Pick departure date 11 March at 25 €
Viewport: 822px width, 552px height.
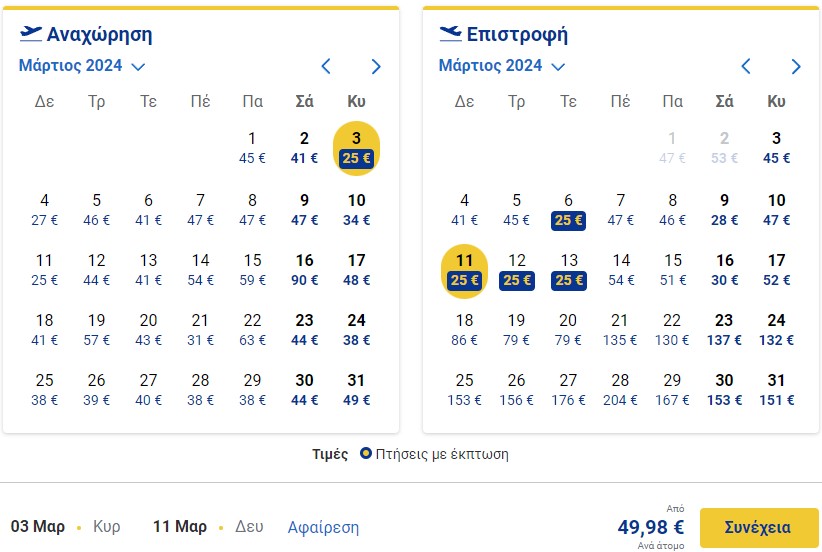click(45, 270)
